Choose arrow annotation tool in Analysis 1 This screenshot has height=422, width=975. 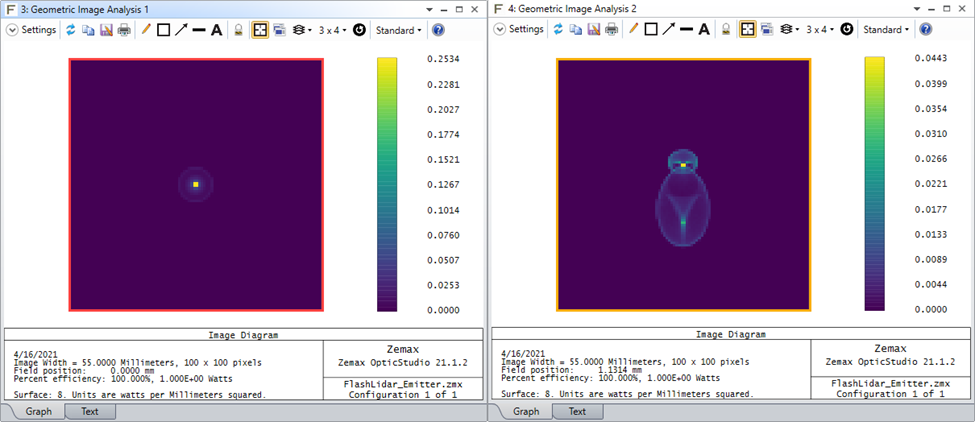[x=181, y=30]
